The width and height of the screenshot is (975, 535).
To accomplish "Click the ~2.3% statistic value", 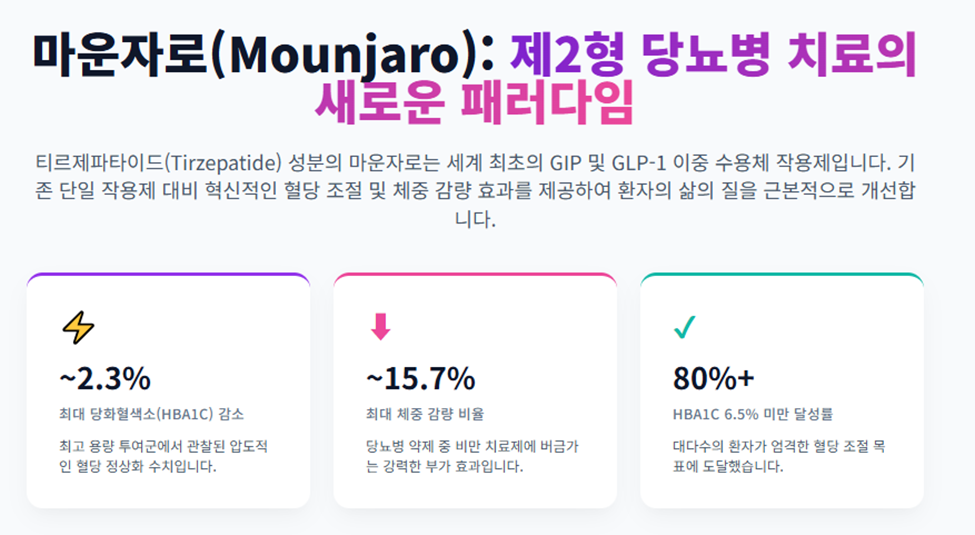I will 105,378.
